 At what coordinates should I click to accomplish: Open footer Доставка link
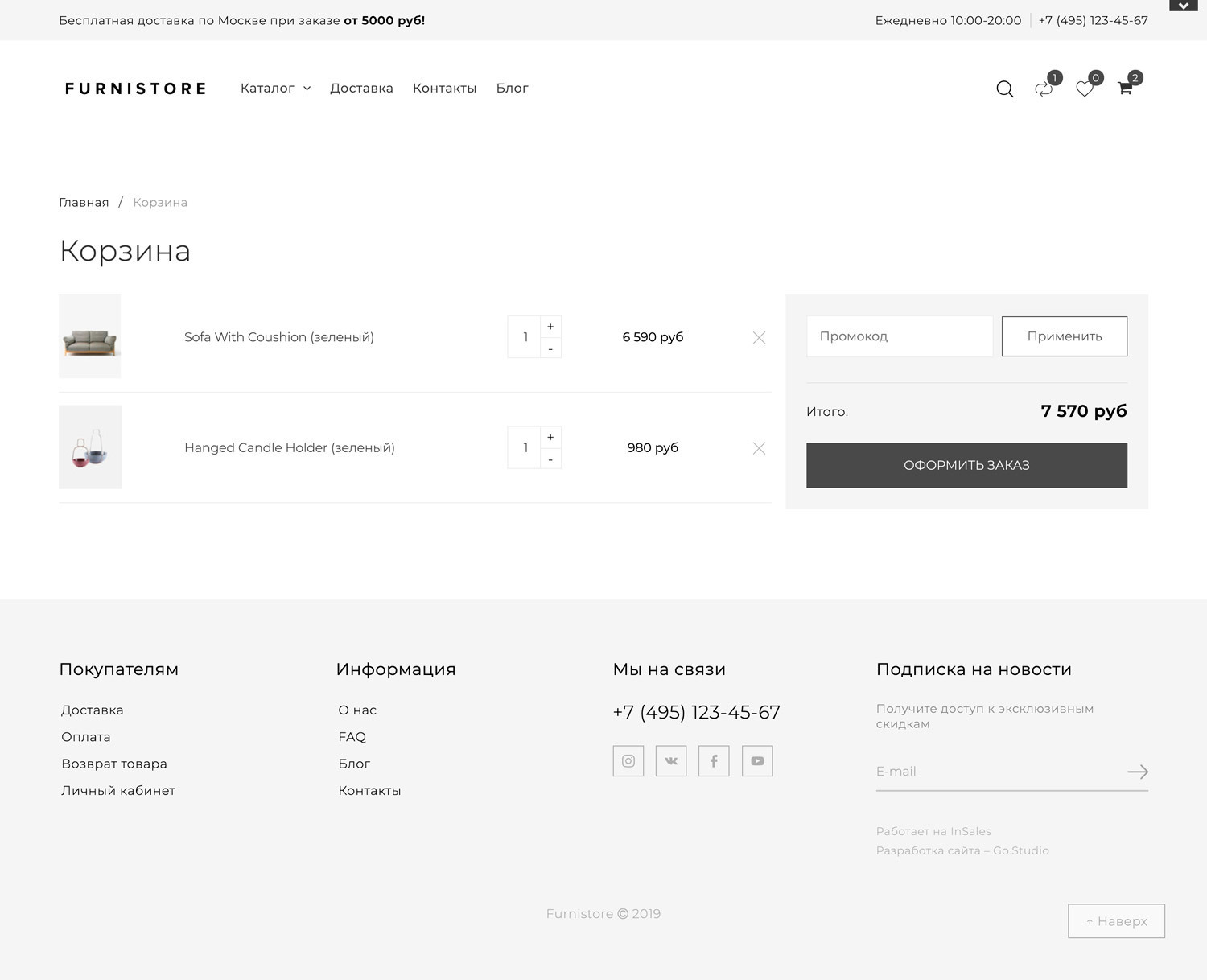click(x=93, y=710)
